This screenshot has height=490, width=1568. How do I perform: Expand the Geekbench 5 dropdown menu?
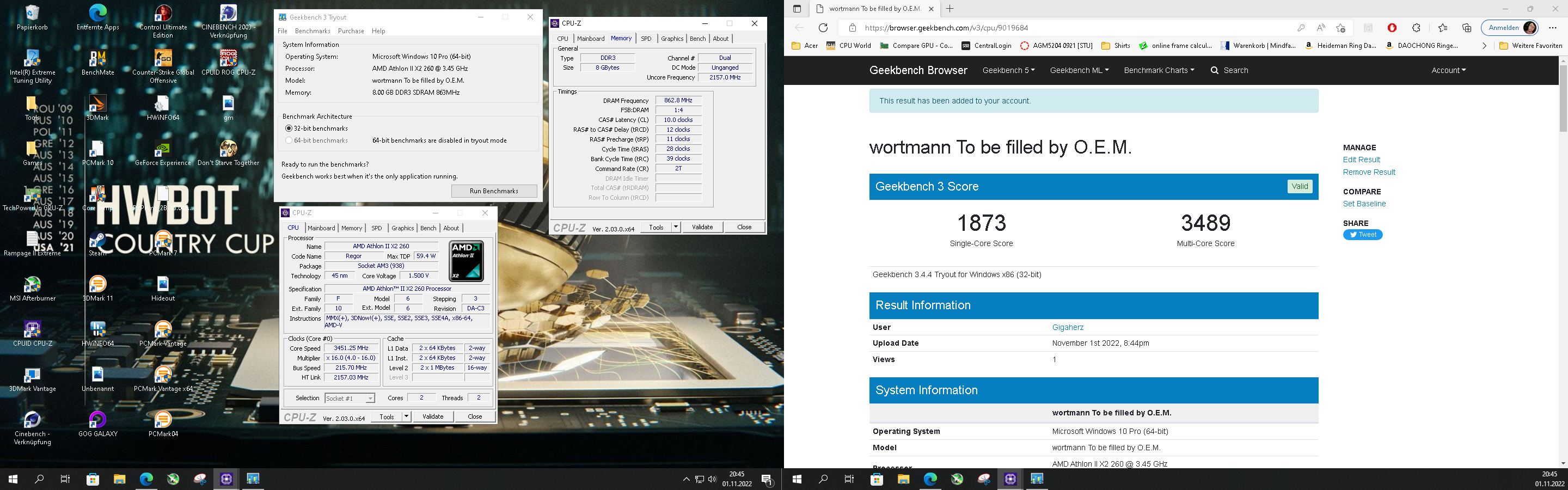click(x=1009, y=70)
